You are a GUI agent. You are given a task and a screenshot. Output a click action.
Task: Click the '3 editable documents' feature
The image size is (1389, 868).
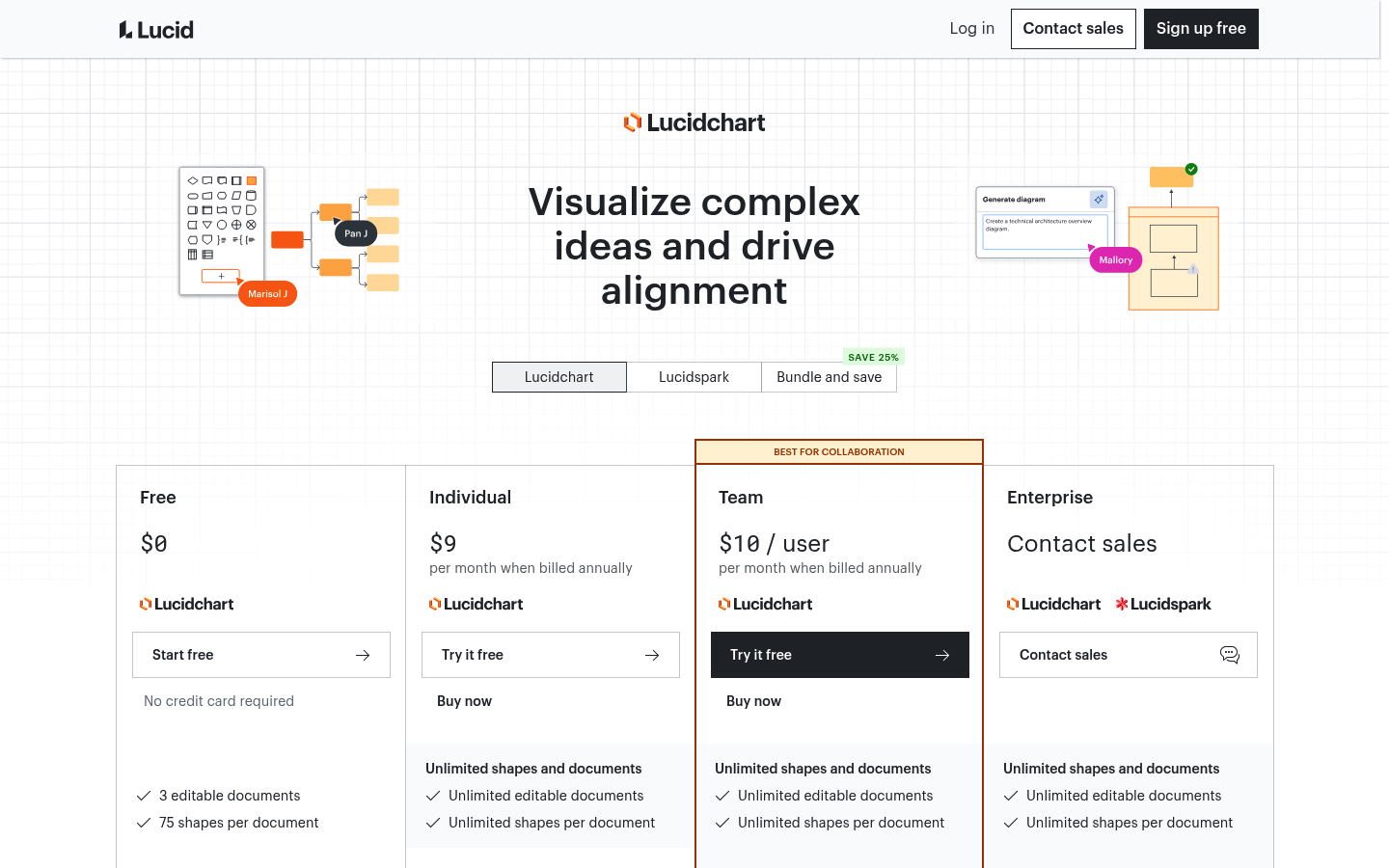click(x=230, y=796)
